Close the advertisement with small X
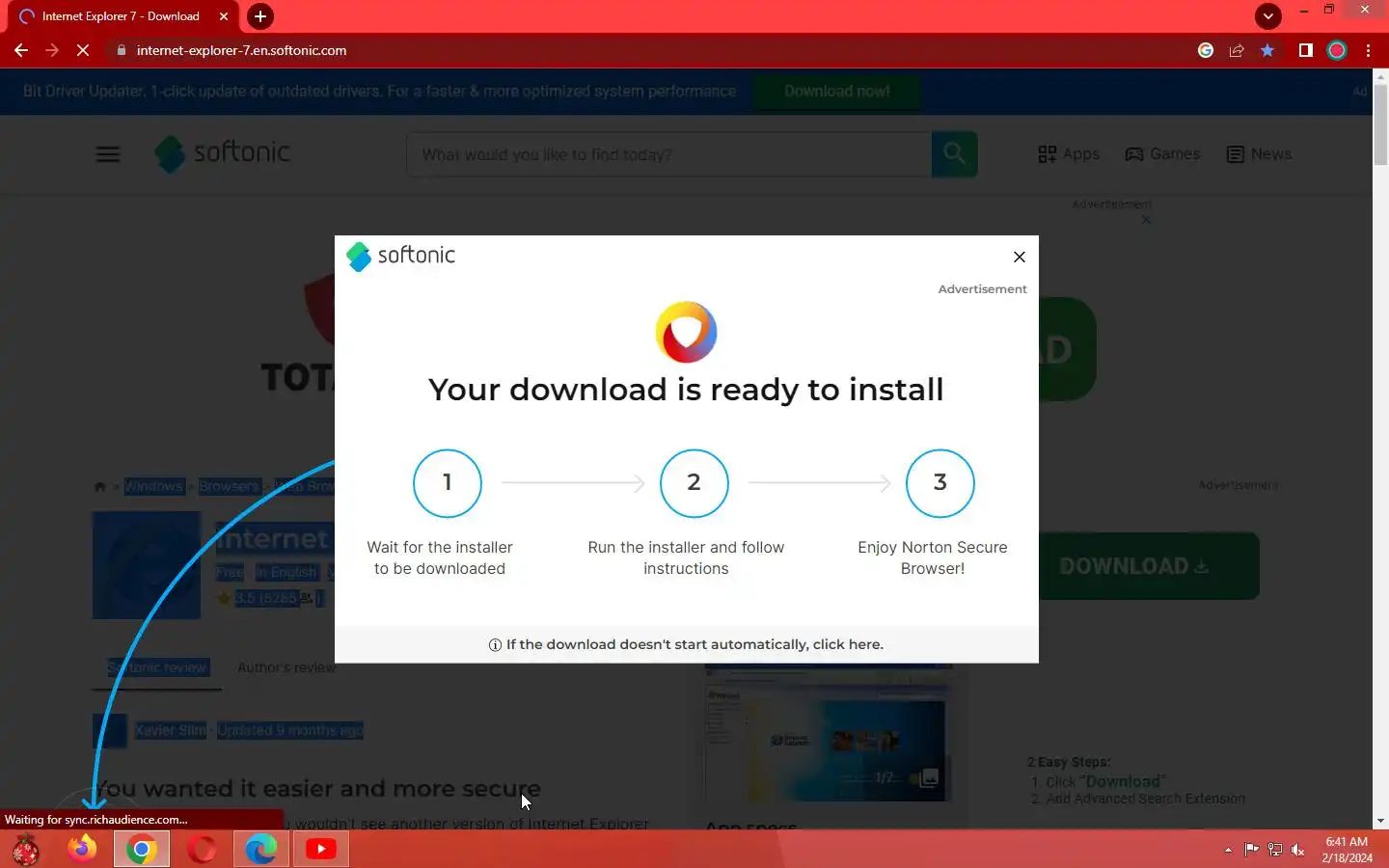The image size is (1389, 868). [x=1146, y=220]
